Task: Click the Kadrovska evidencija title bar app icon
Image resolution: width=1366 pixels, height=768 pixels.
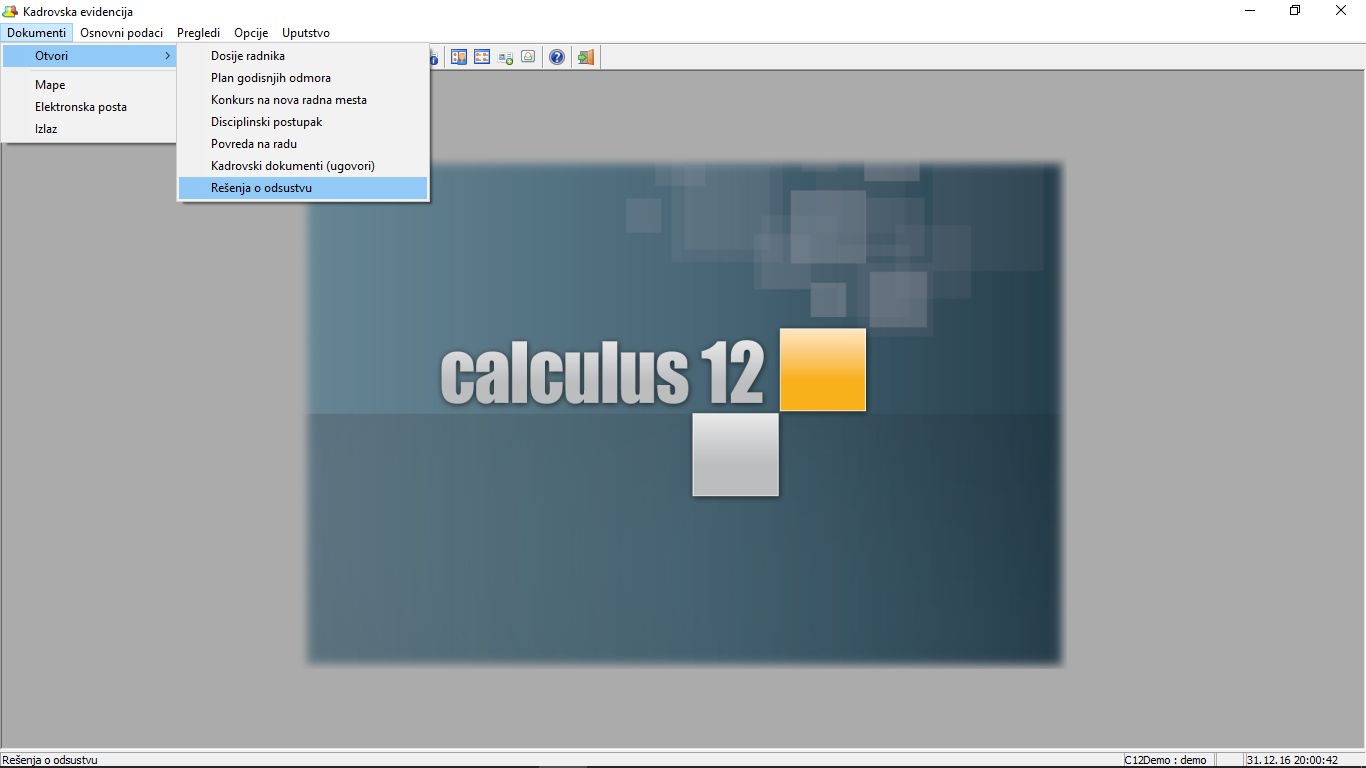Action: tap(11, 11)
